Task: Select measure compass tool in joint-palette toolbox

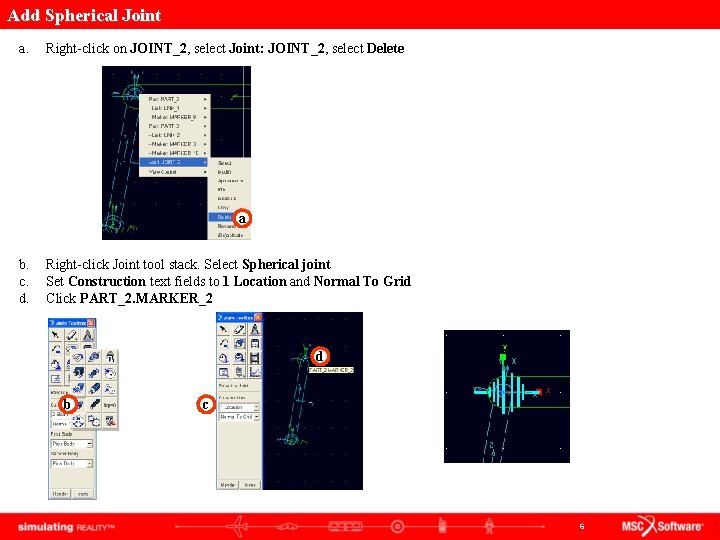Action: click(88, 335)
